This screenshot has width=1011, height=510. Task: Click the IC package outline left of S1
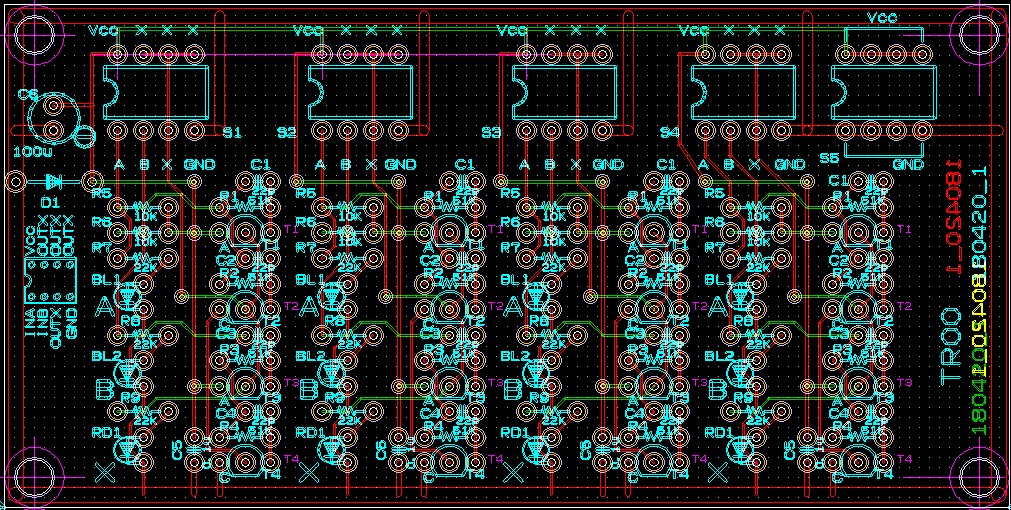154,92
